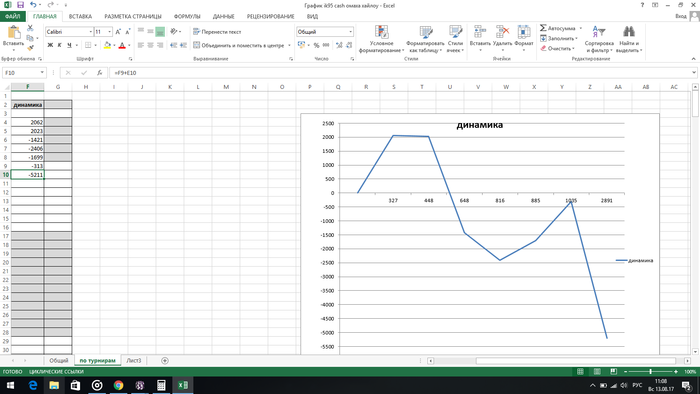Viewport: 700px width, 394px height.
Task: Click the decrease decimal icon
Action: (x=349, y=45)
